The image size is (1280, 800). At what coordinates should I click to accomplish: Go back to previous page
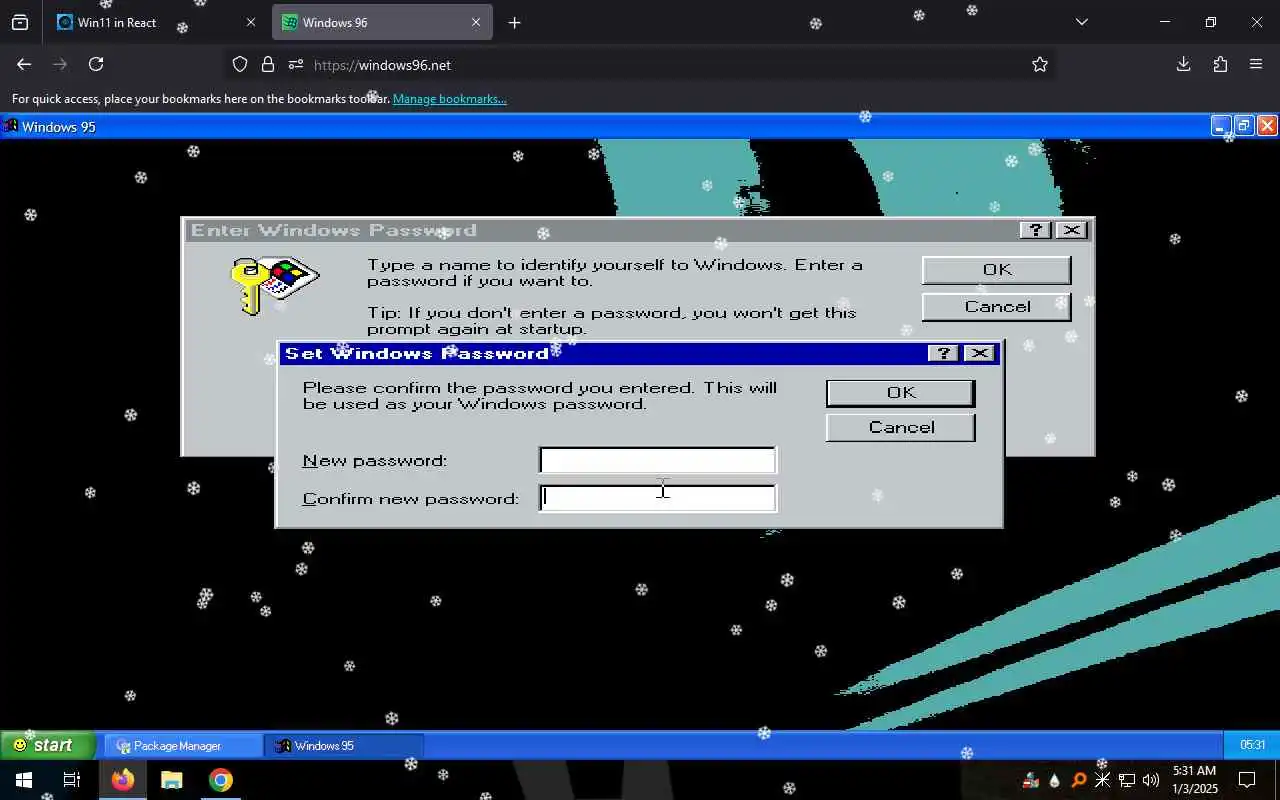click(x=24, y=64)
